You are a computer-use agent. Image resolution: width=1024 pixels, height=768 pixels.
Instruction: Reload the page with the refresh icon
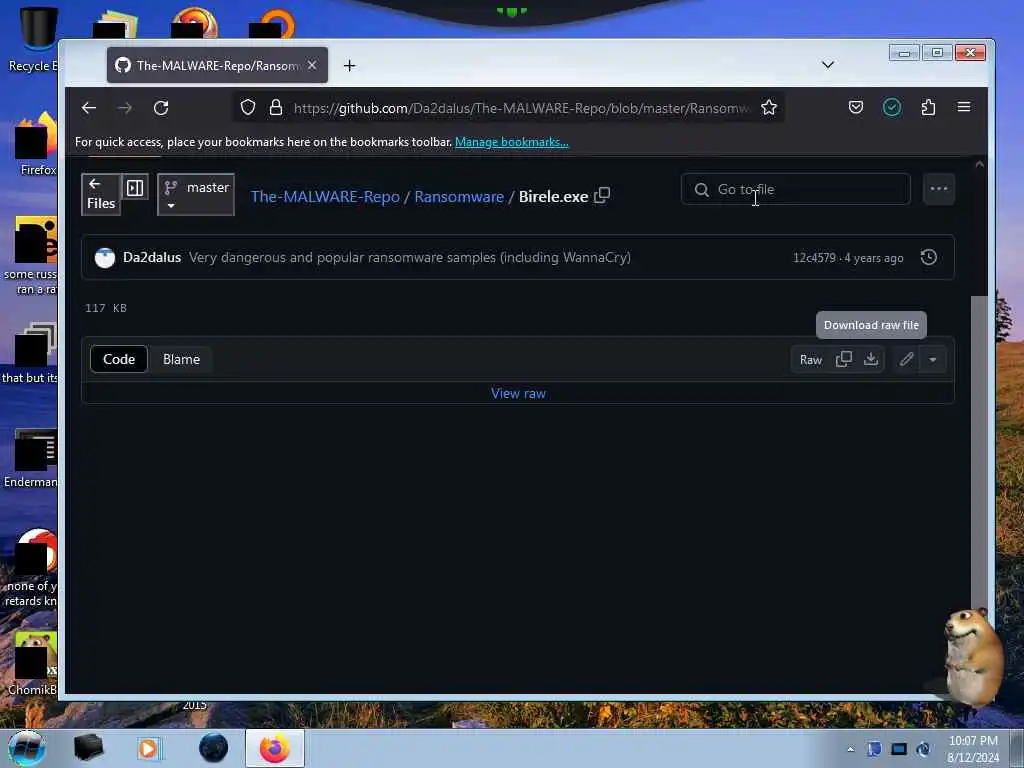(161, 108)
